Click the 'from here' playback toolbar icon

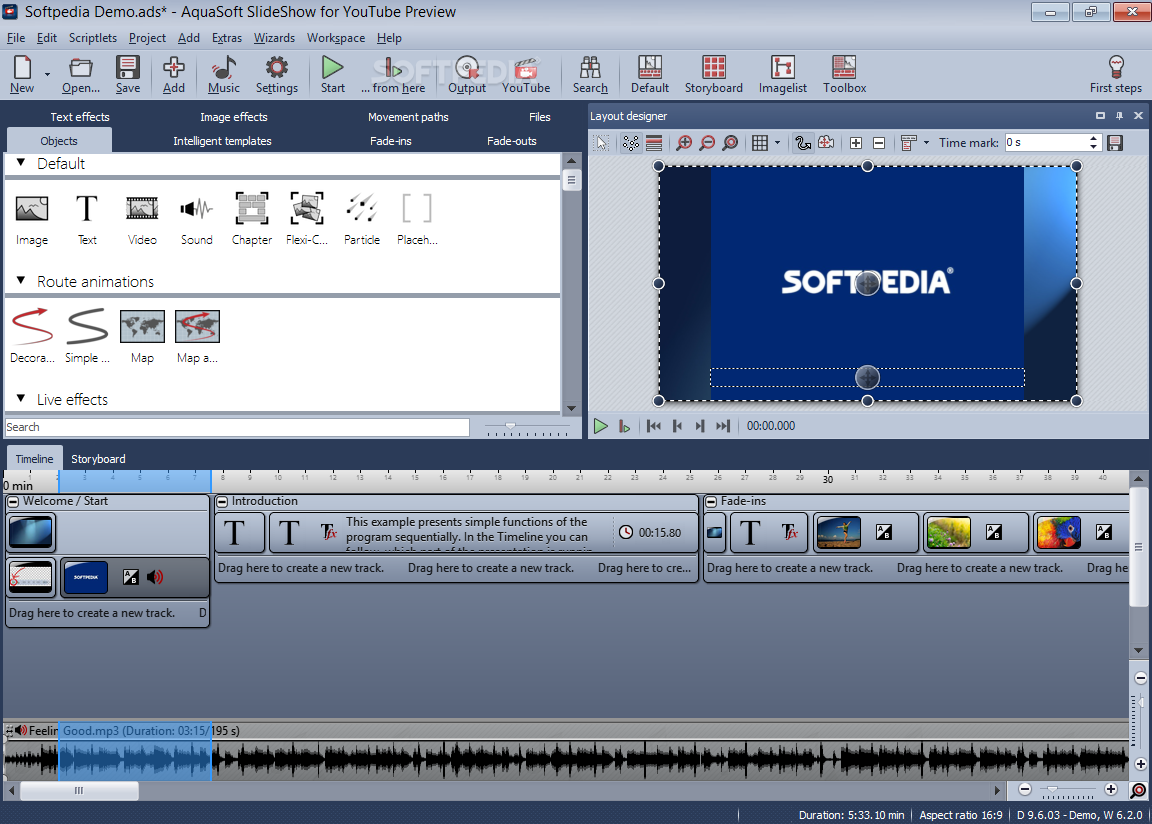[393, 74]
